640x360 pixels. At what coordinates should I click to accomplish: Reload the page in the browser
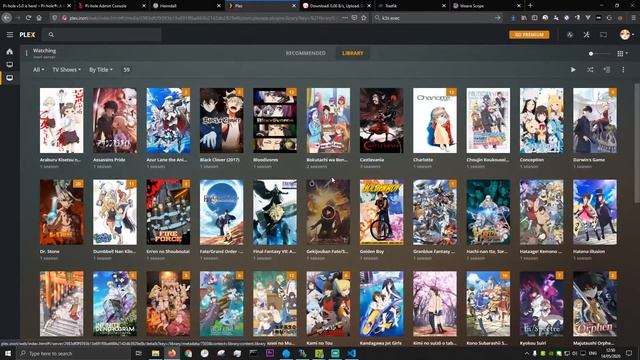click(x=29, y=18)
